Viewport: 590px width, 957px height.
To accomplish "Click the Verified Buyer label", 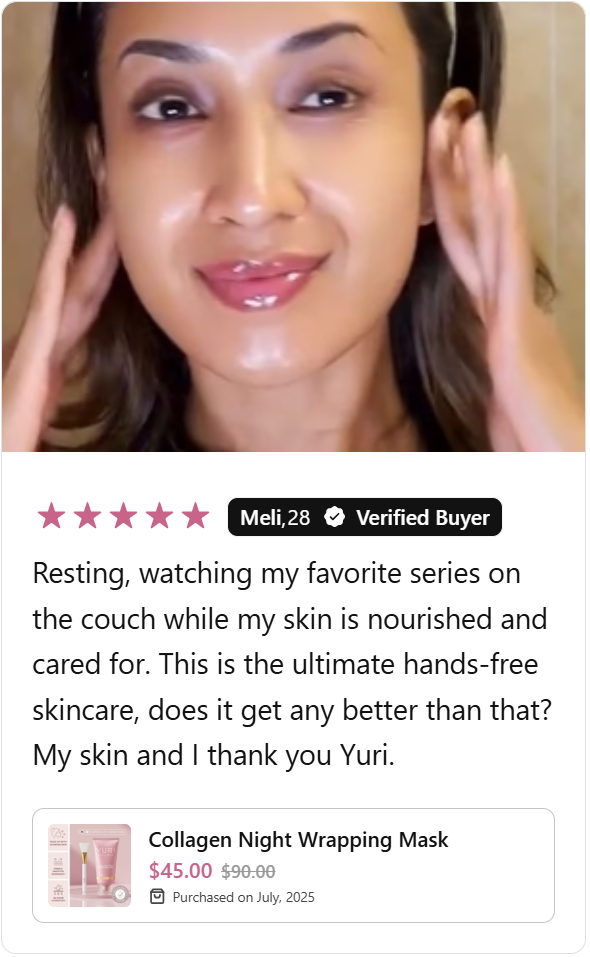I will (x=423, y=518).
